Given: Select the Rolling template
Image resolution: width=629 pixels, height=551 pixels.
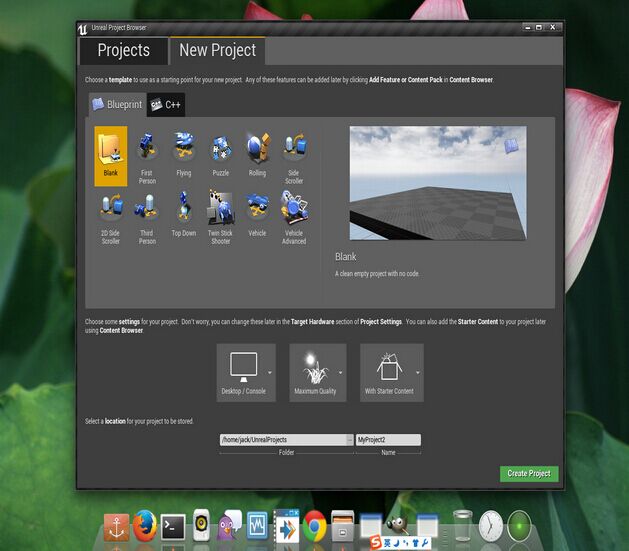Looking at the screenshot, I should pyautogui.click(x=257, y=156).
